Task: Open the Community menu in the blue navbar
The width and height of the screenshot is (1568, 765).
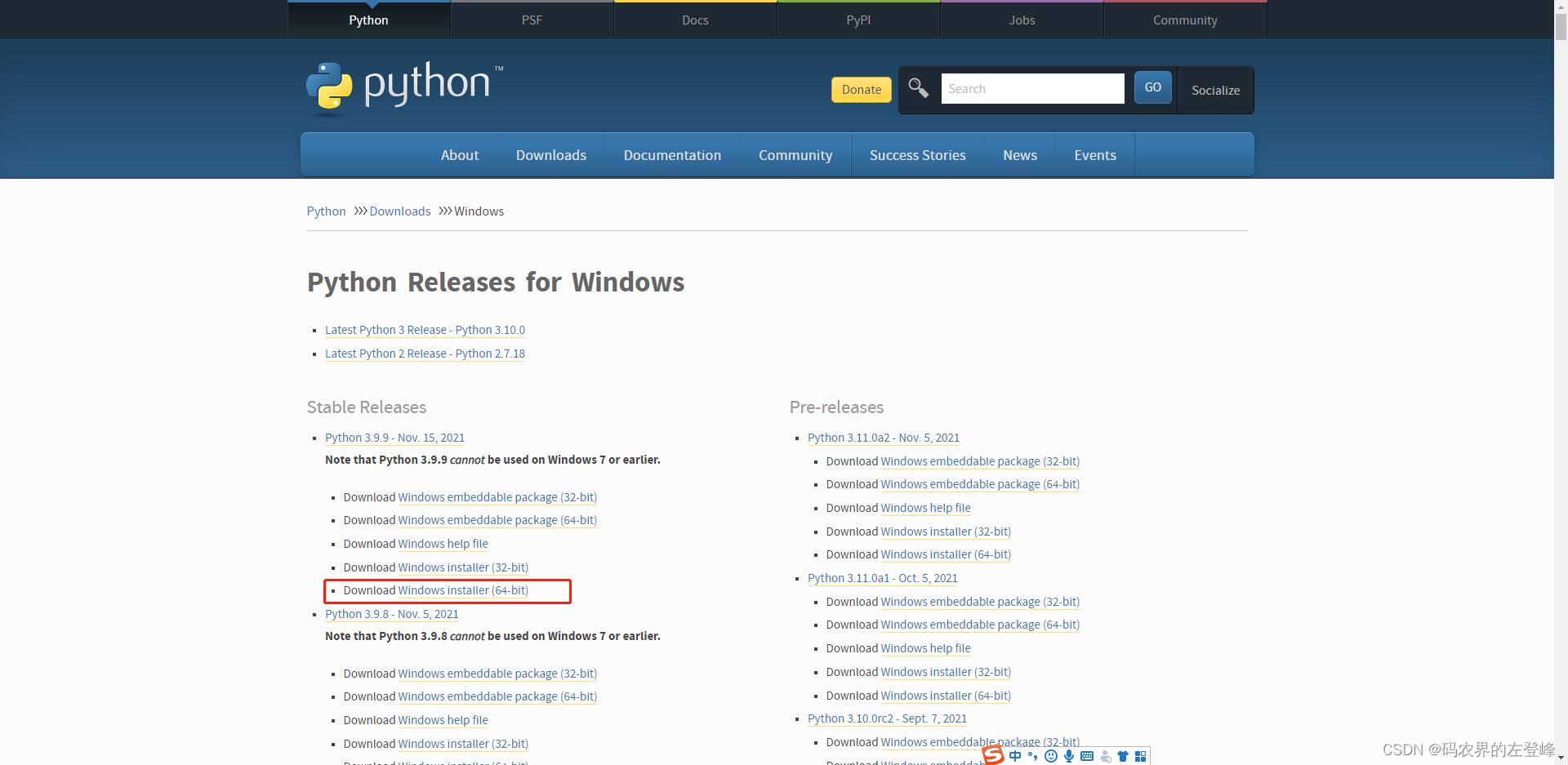Action: point(795,155)
